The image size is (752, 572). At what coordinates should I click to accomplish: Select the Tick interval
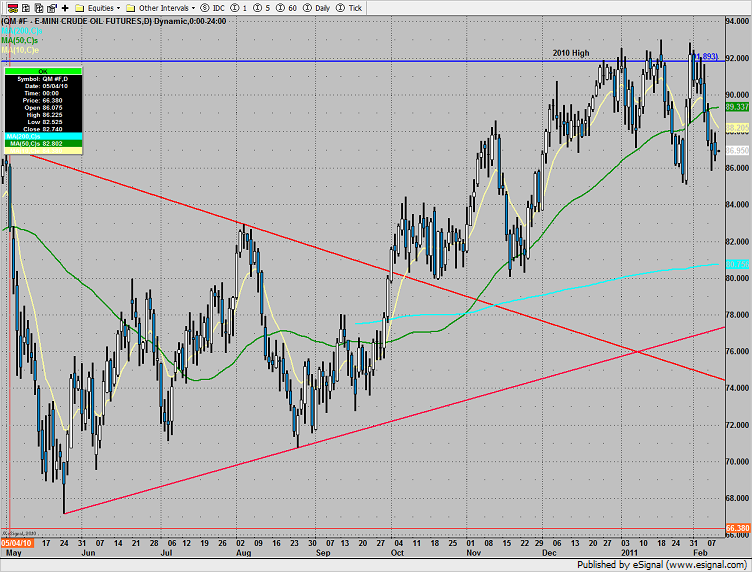click(x=349, y=6)
